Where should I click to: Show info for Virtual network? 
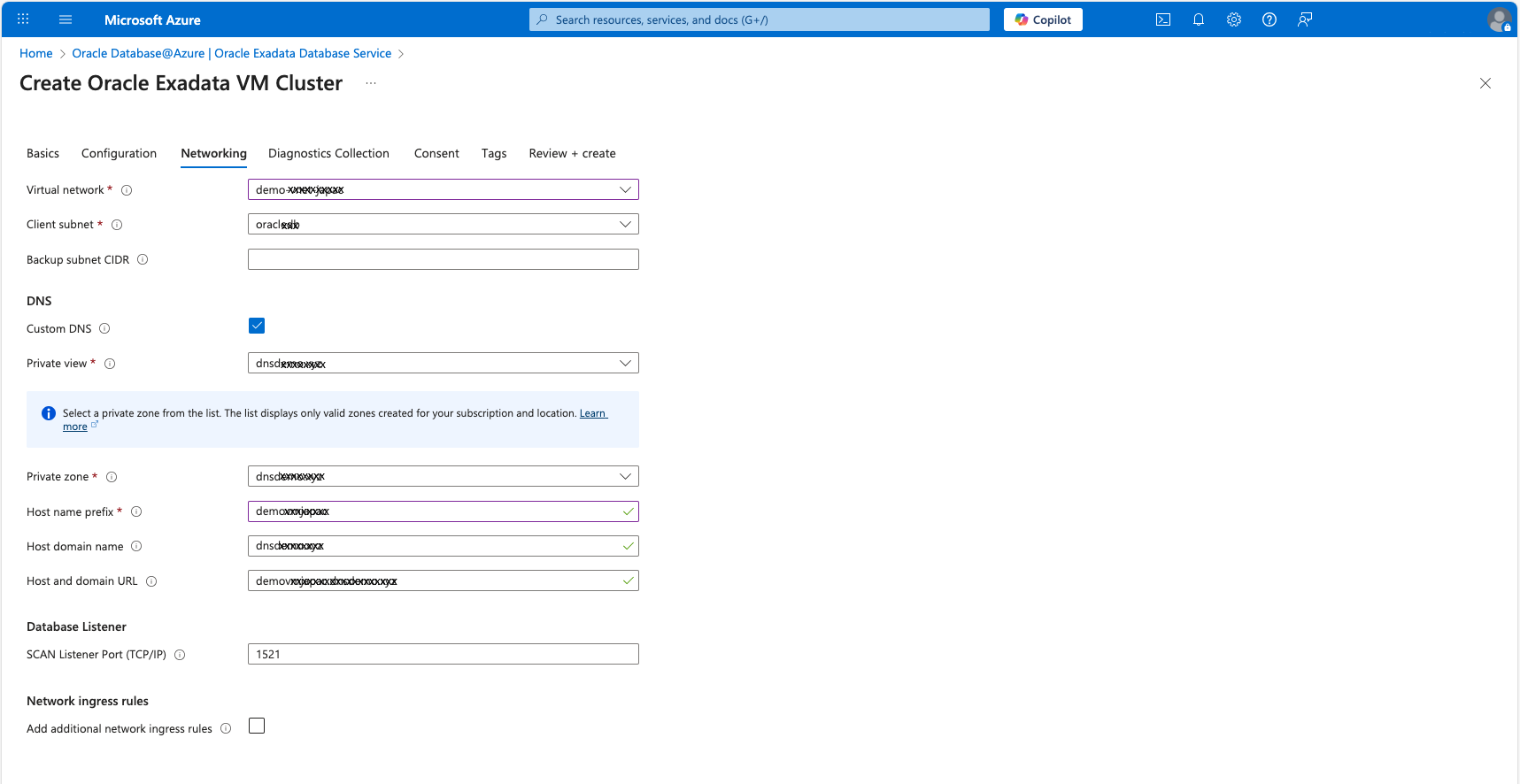point(127,190)
